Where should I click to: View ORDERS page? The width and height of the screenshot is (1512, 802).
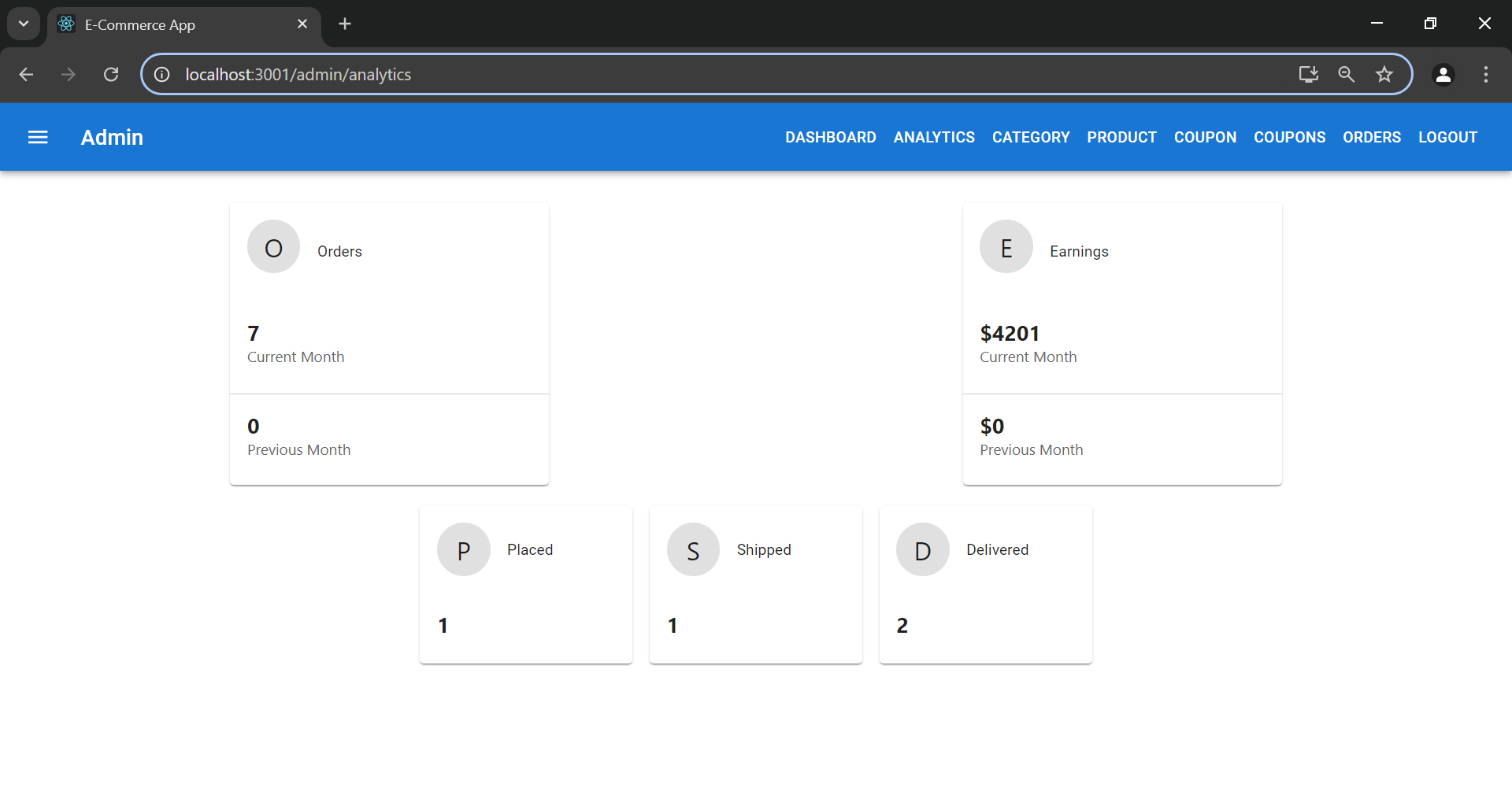[1371, 137]
